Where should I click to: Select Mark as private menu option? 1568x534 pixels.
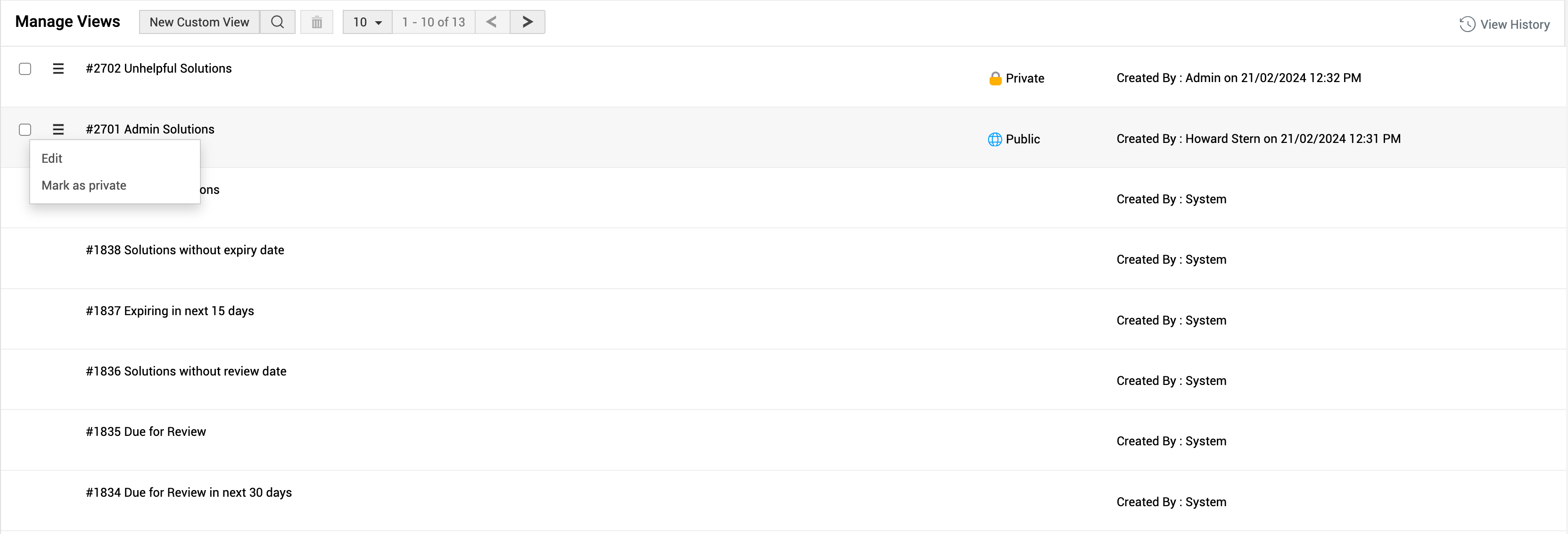[84, 185]
